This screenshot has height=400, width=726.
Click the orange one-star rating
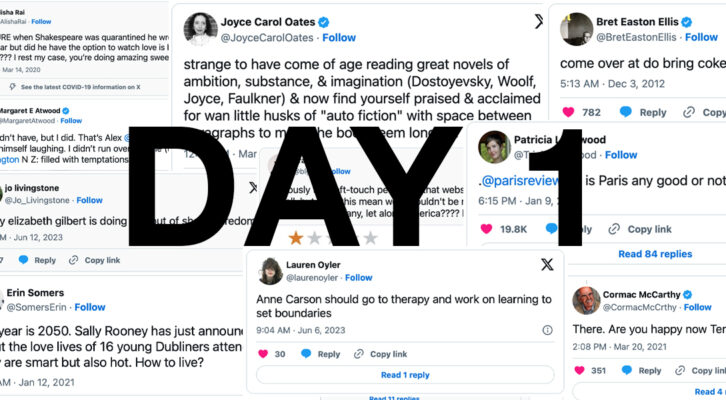[295, 238]
